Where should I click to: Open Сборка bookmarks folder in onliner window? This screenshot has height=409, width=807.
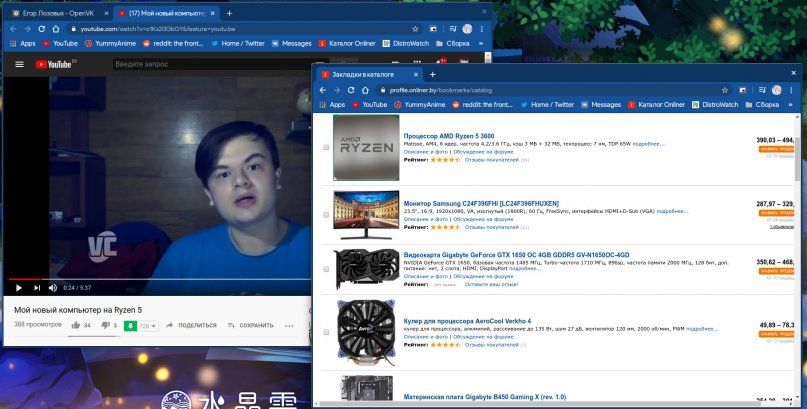point(762,104)
